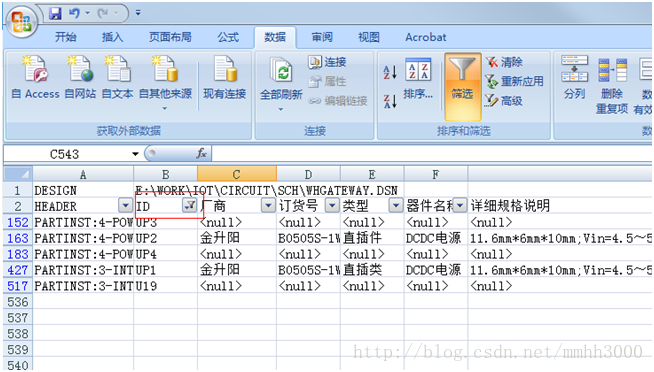654x372 pixels.
Task: Open 属性 connection properties
Action: (327, 81)
